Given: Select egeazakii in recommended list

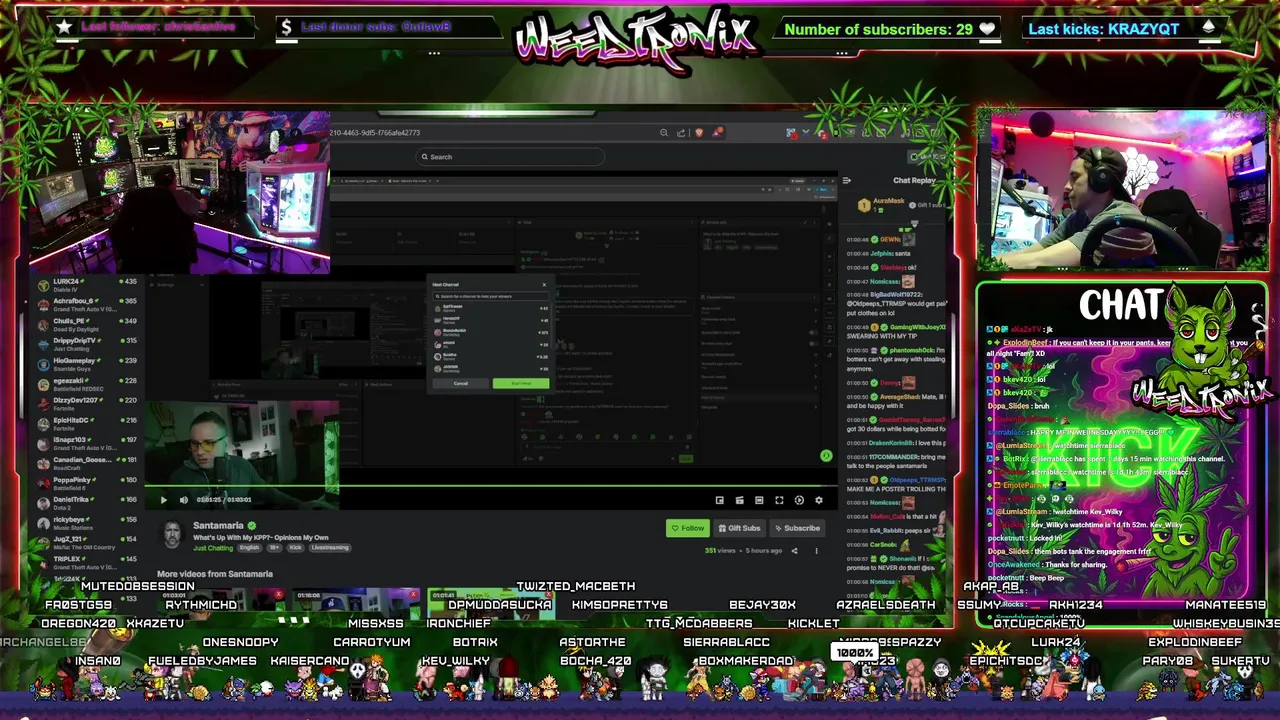Looking at the screenshot, I should pyautogui.click(x=88, y=384).
